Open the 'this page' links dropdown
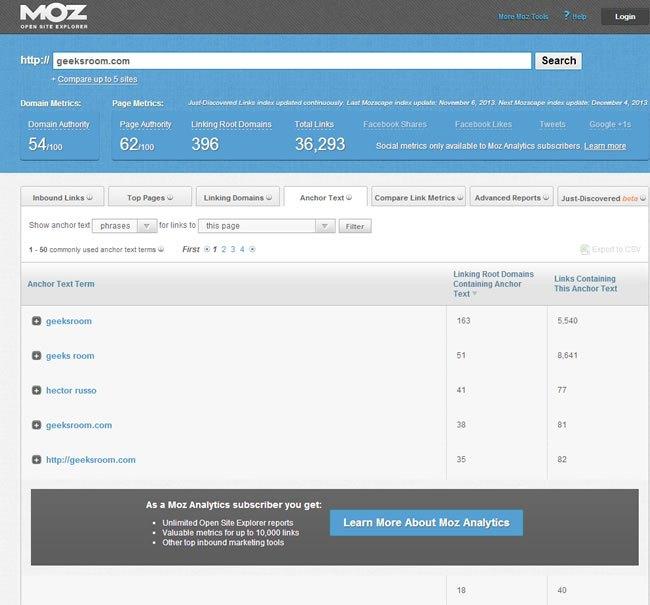This screenshot has width=650, height=605. coord(266,226)
